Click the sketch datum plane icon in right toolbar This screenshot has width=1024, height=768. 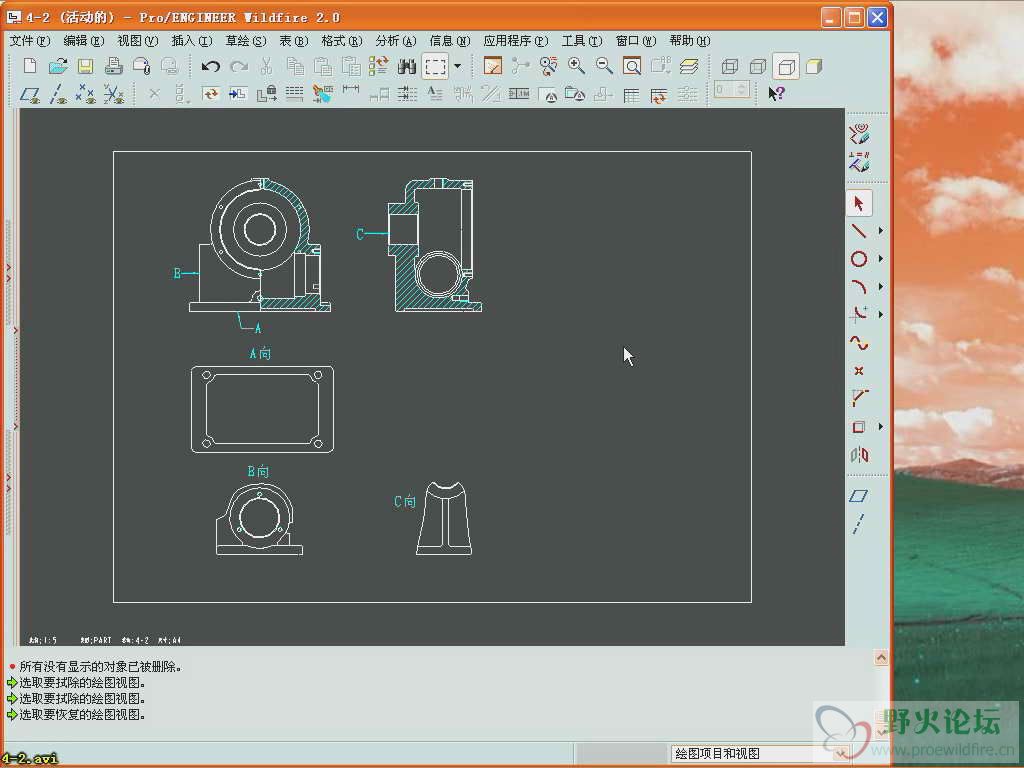pyautogui.click(x=859, y=496)
